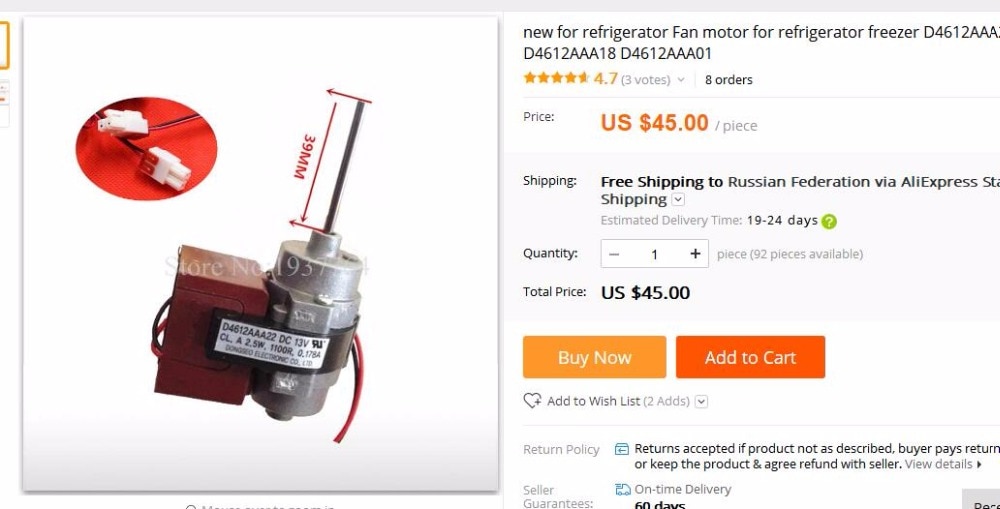Viewport: 1000px width, 509px height.
Task: Click the green delivery time help icon
Action: [x=828, y=221]
